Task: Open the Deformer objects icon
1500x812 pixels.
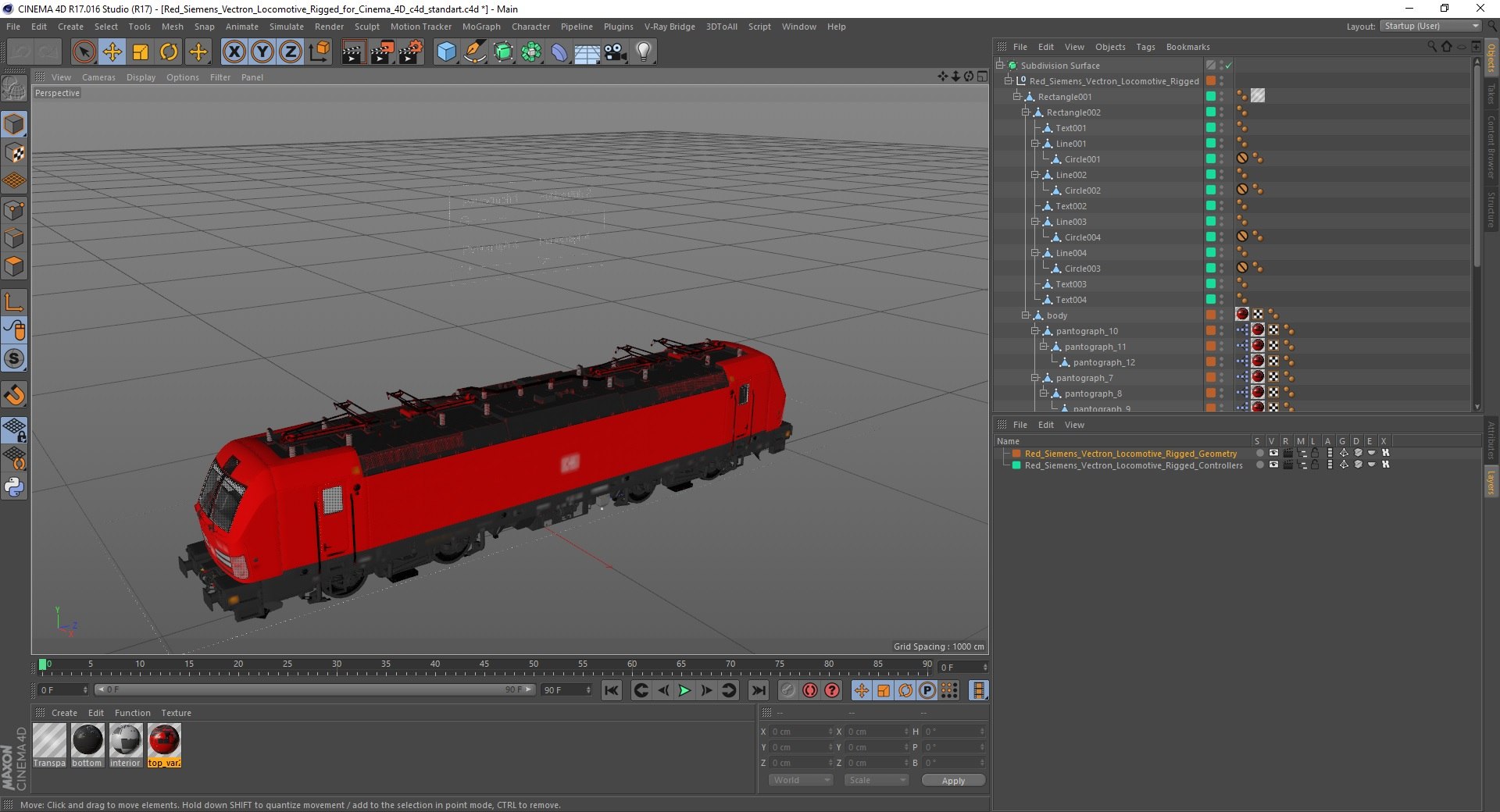Action: (x=559, y=52)
